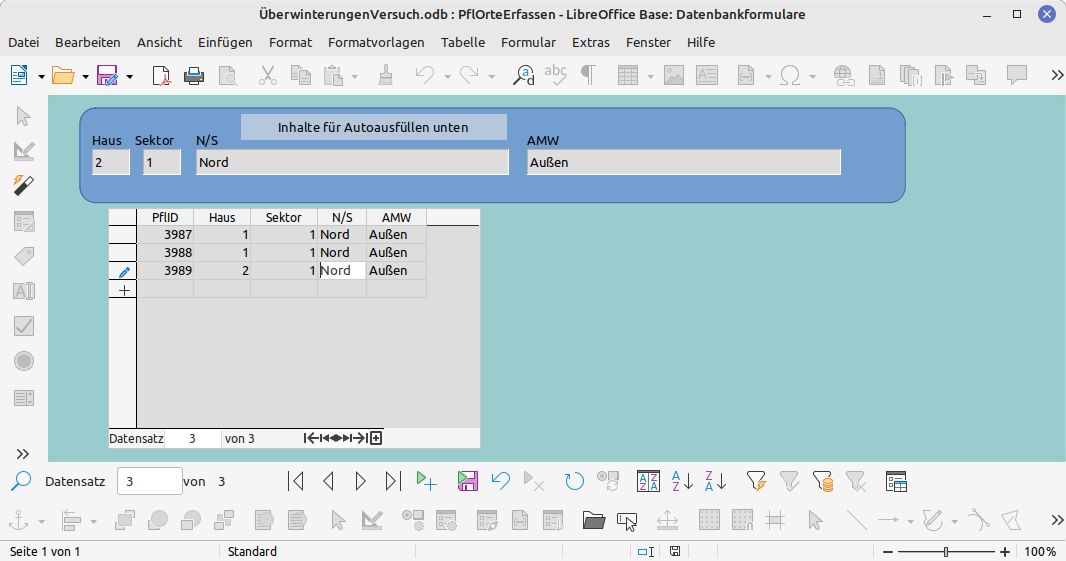Viewport: 1066px width, 561px height.
Task: Expand the Save options arrow
Action: (x=129, y=76)
